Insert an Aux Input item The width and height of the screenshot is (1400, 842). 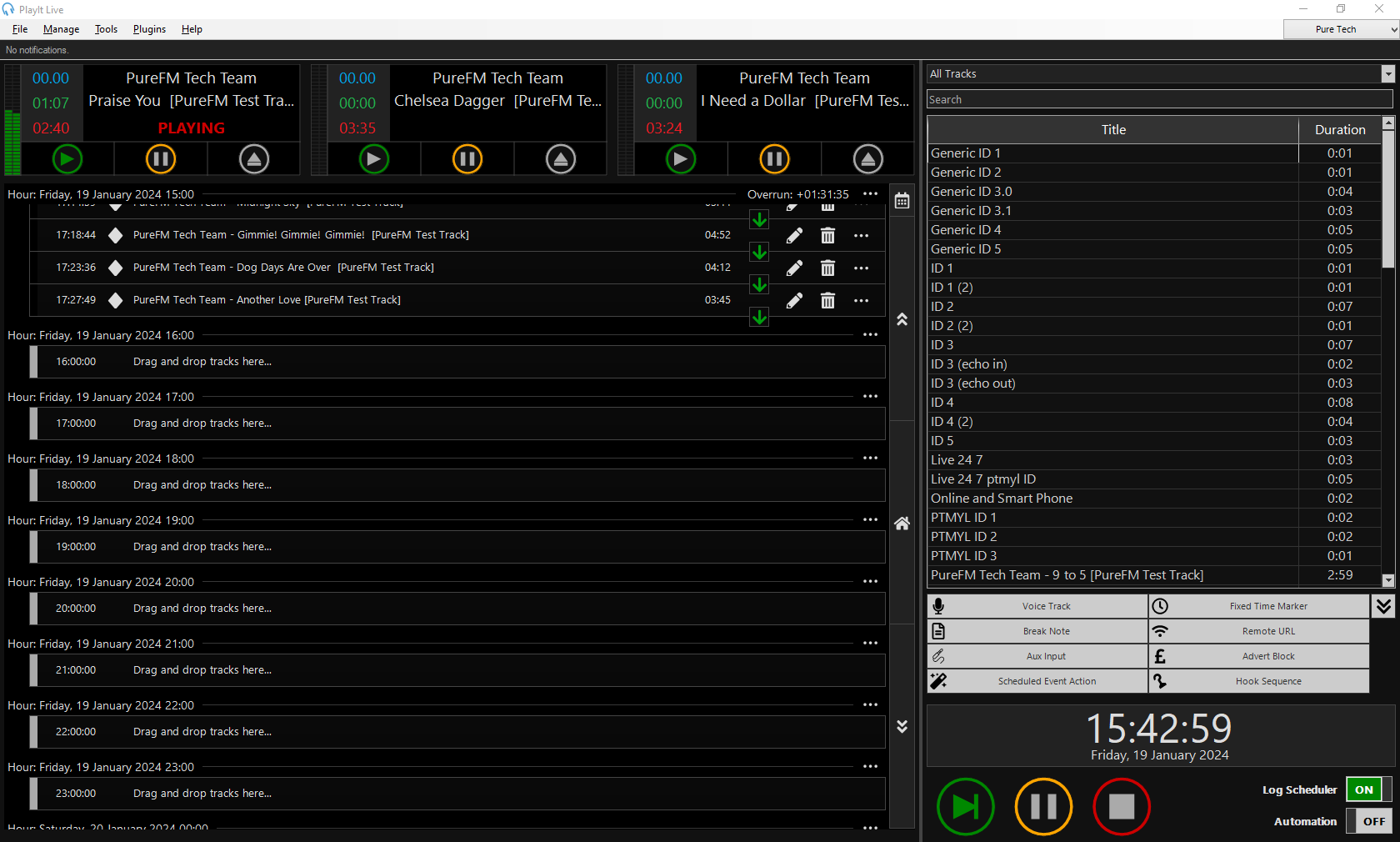click(1037, 656)
